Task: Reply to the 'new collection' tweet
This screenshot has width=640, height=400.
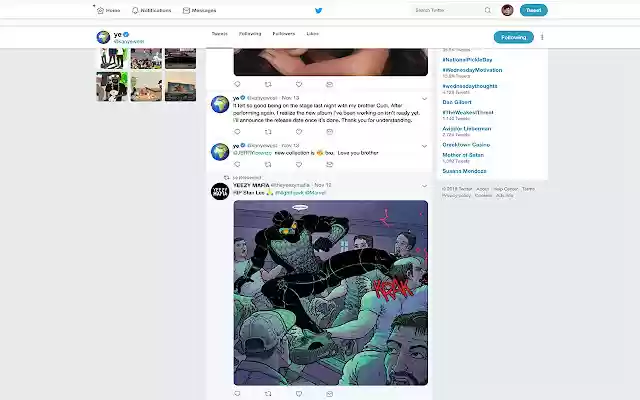Action: tap(237, 164)
